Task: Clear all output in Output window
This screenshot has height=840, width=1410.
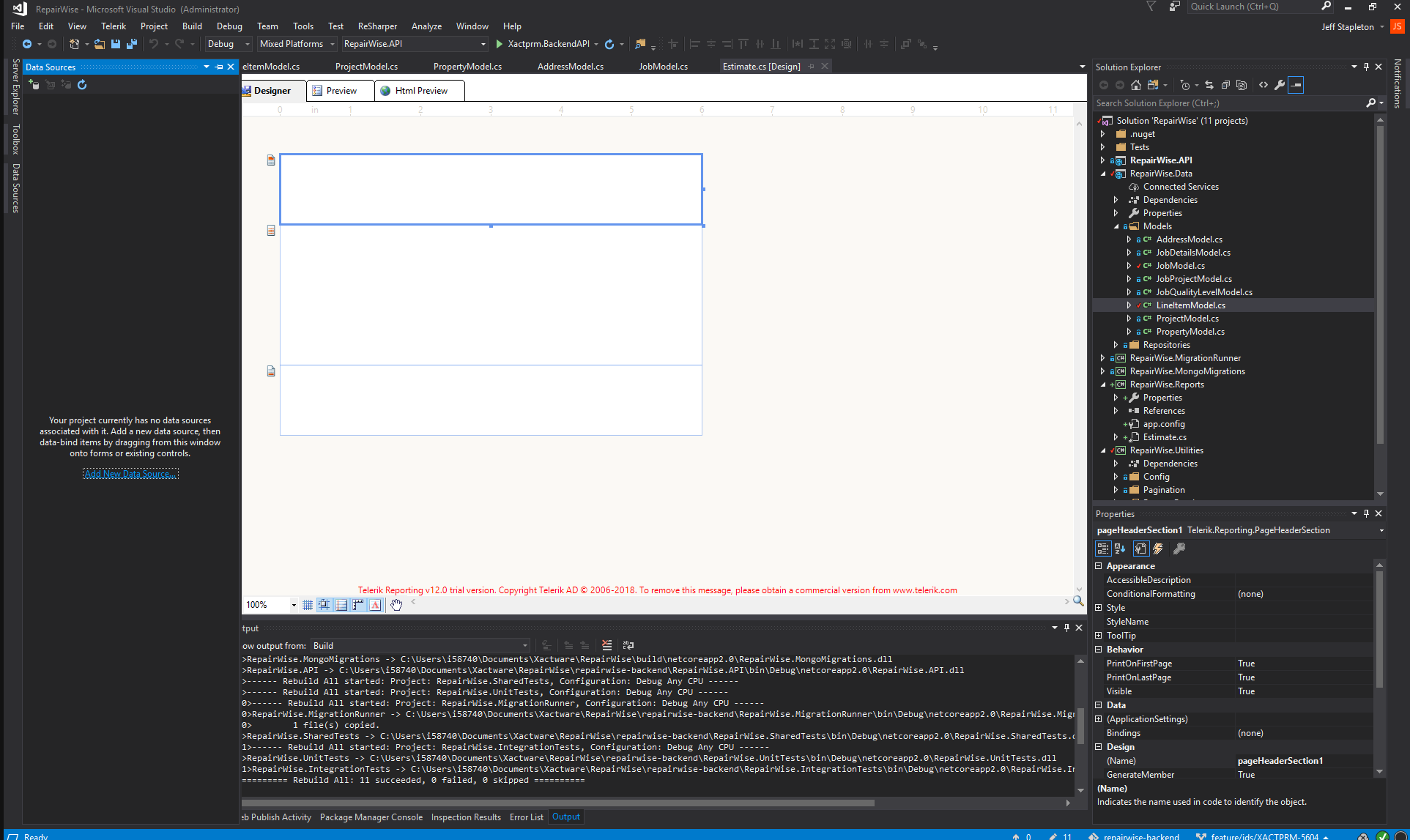Action: pos(606,645)
